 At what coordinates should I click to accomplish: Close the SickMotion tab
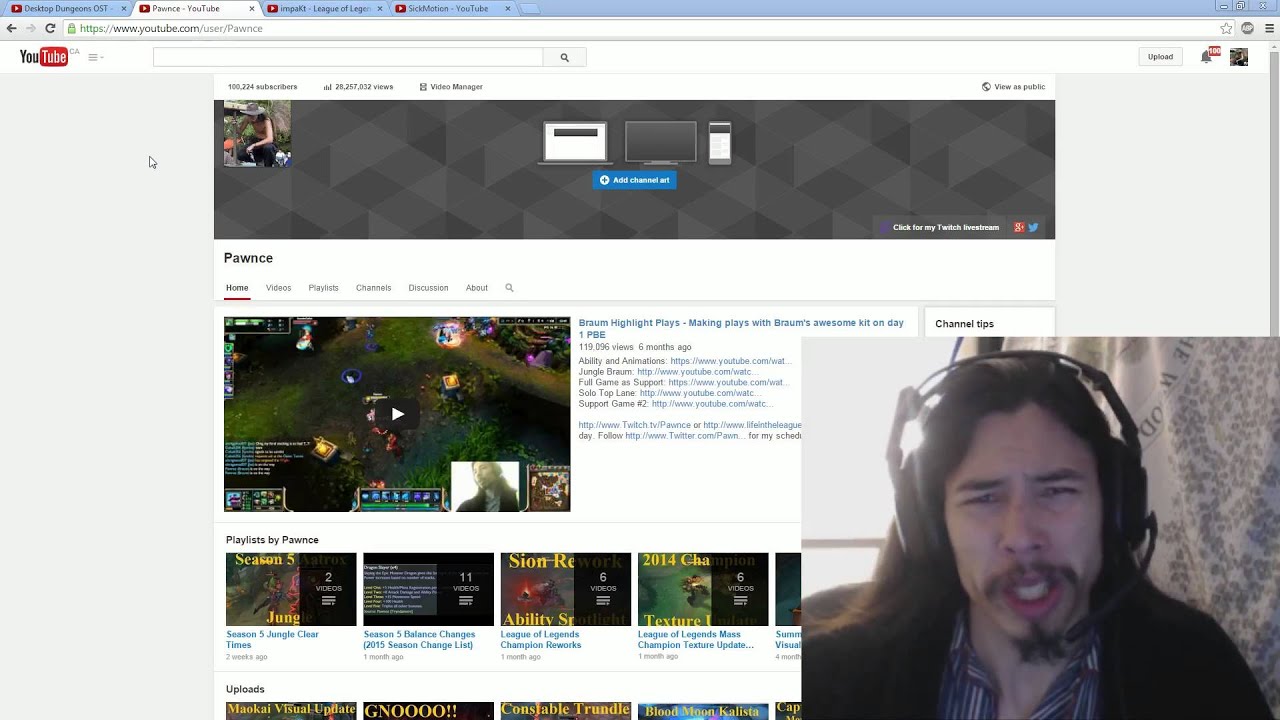pos(508,9)
